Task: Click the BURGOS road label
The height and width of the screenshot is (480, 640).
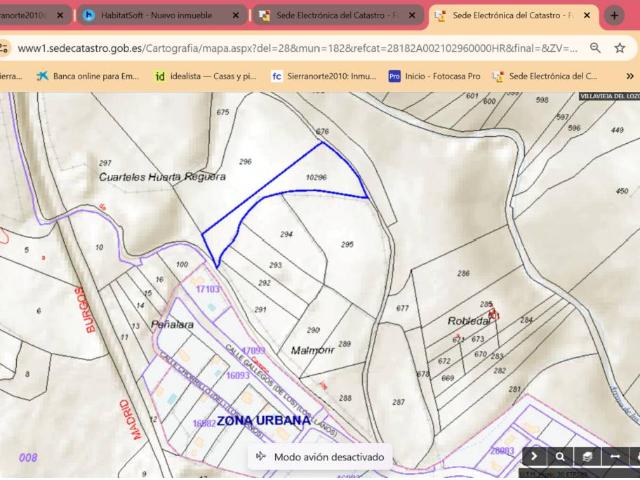Action: pos(85,310)
